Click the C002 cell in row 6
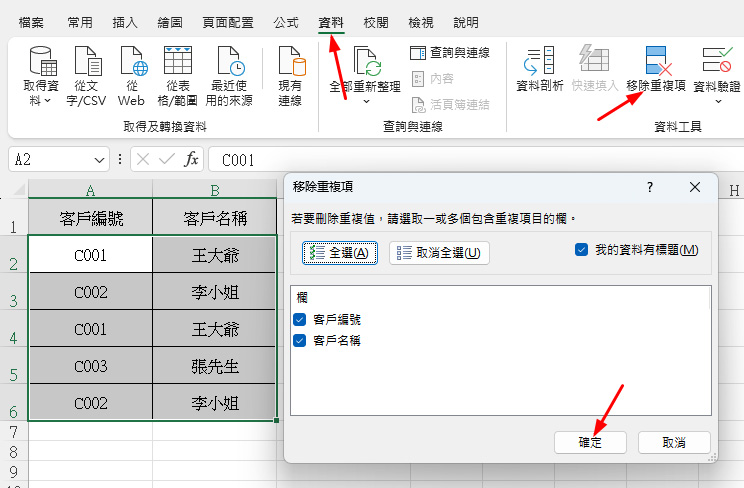This screenshot has width=744, height=488. [x=91, y=403]
